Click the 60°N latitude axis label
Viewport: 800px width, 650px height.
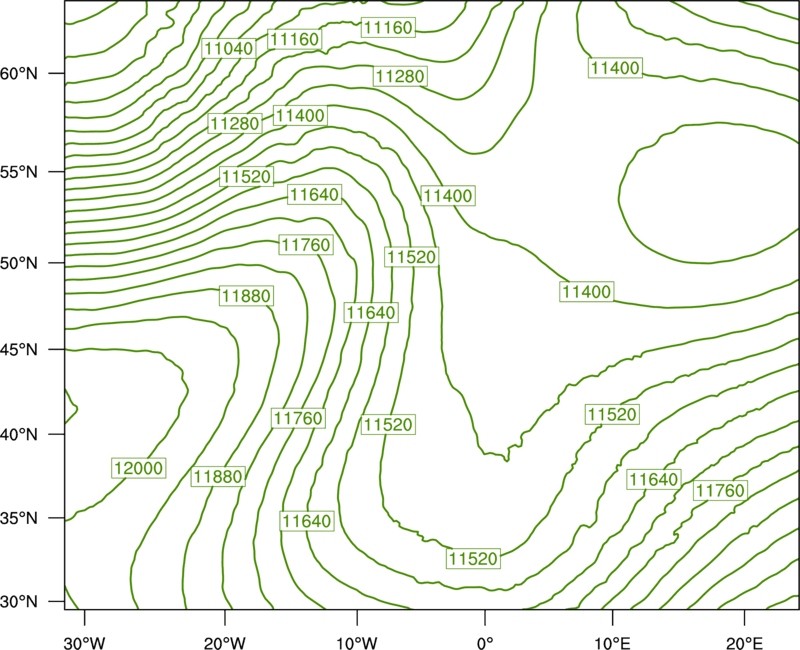pos(19,74)
